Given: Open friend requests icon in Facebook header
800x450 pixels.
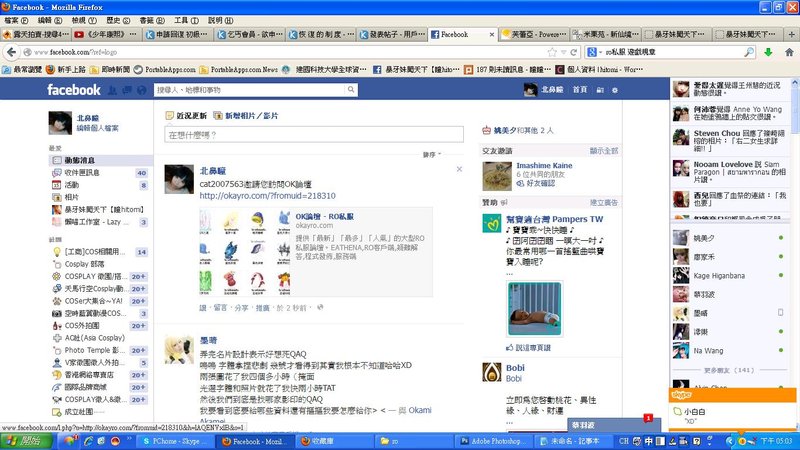Looking at the screenshot, I should click(112, 90).
